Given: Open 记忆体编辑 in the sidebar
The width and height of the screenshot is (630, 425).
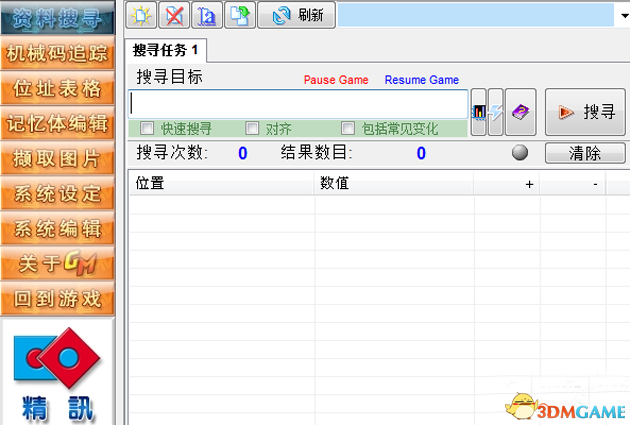Looking at the screenshot, I should (x=56, y=123).
